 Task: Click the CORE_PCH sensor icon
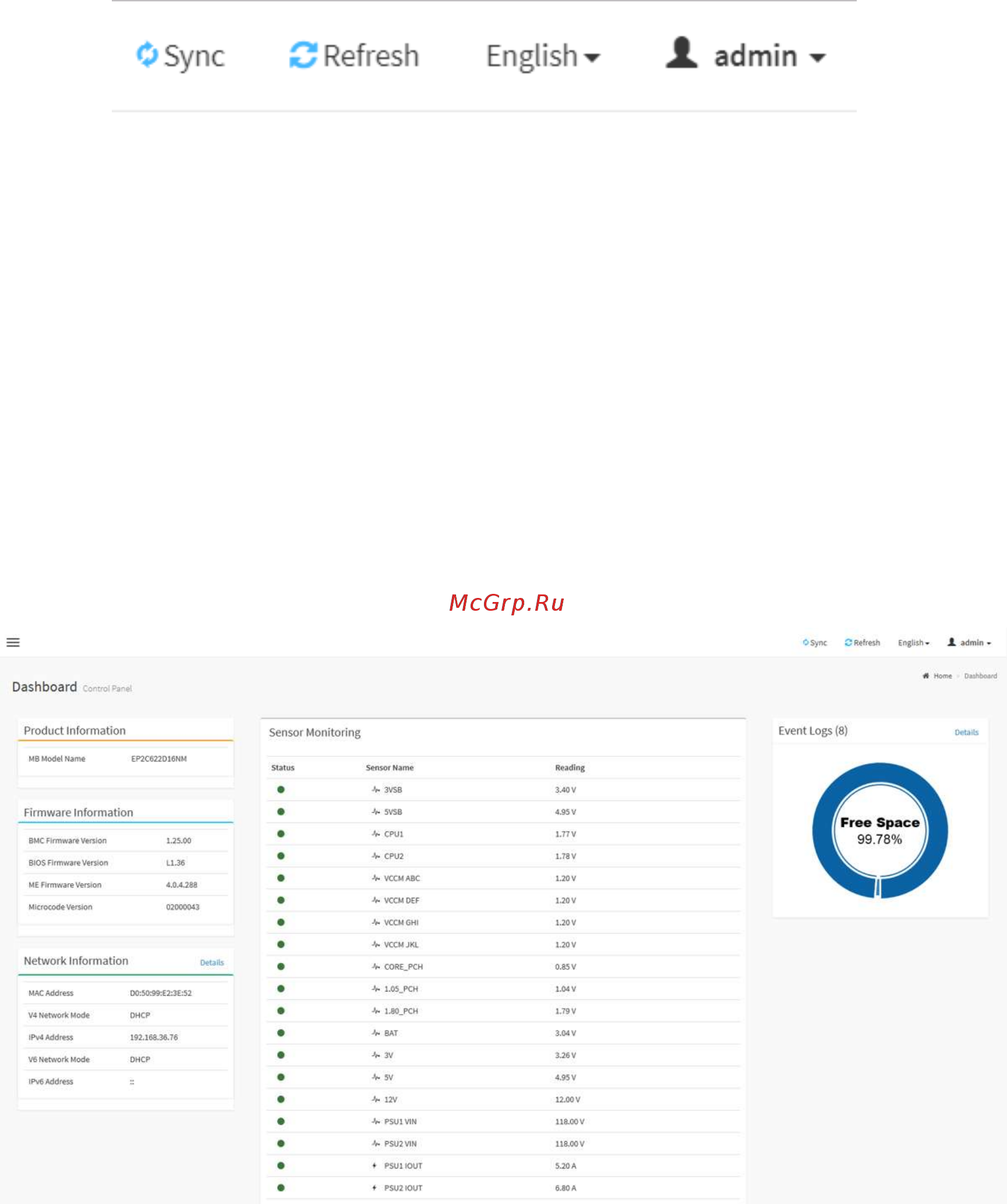tap(376, 966)
